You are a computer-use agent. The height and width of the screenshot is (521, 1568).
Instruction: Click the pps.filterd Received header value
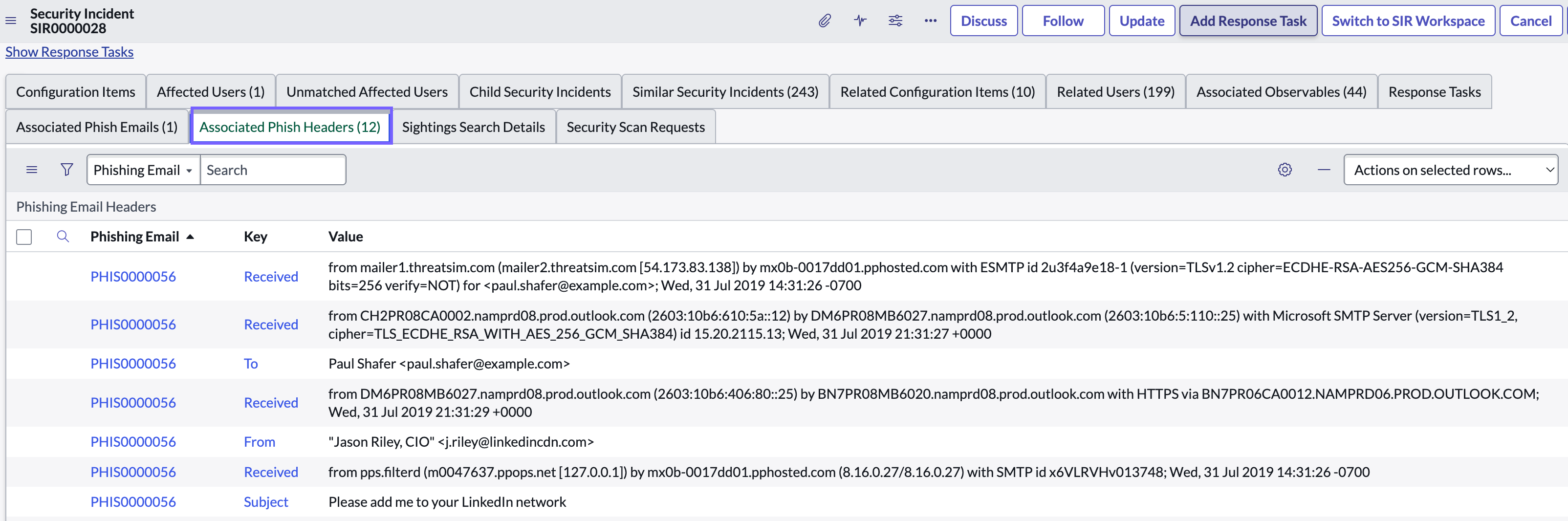pos(849,472)
